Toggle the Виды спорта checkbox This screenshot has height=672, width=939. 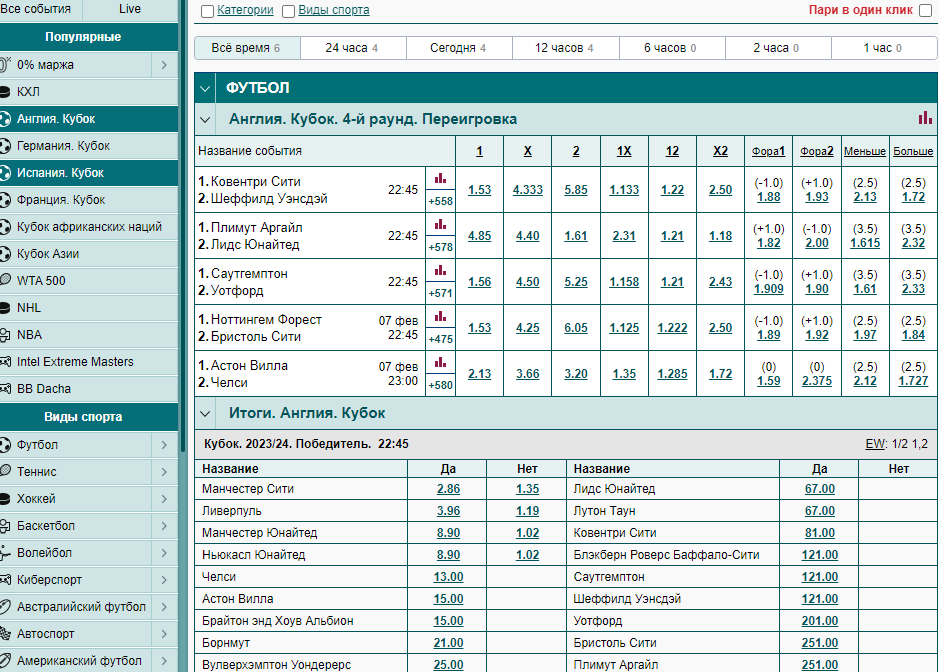point(288,11)
